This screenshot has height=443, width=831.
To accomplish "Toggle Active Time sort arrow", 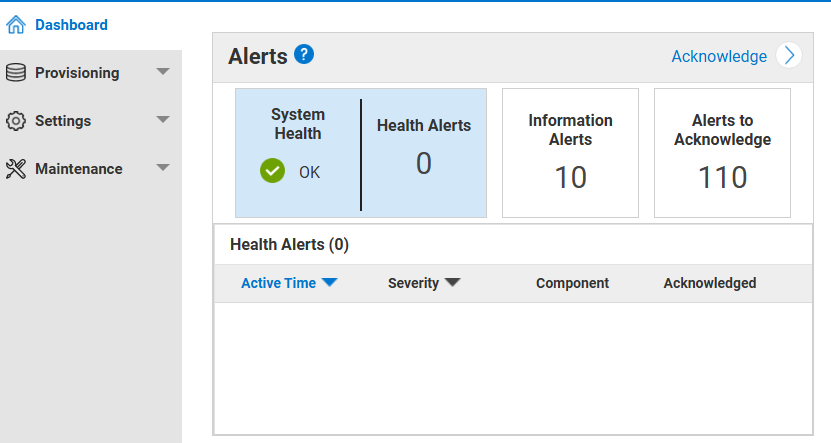I will (329, 283).
